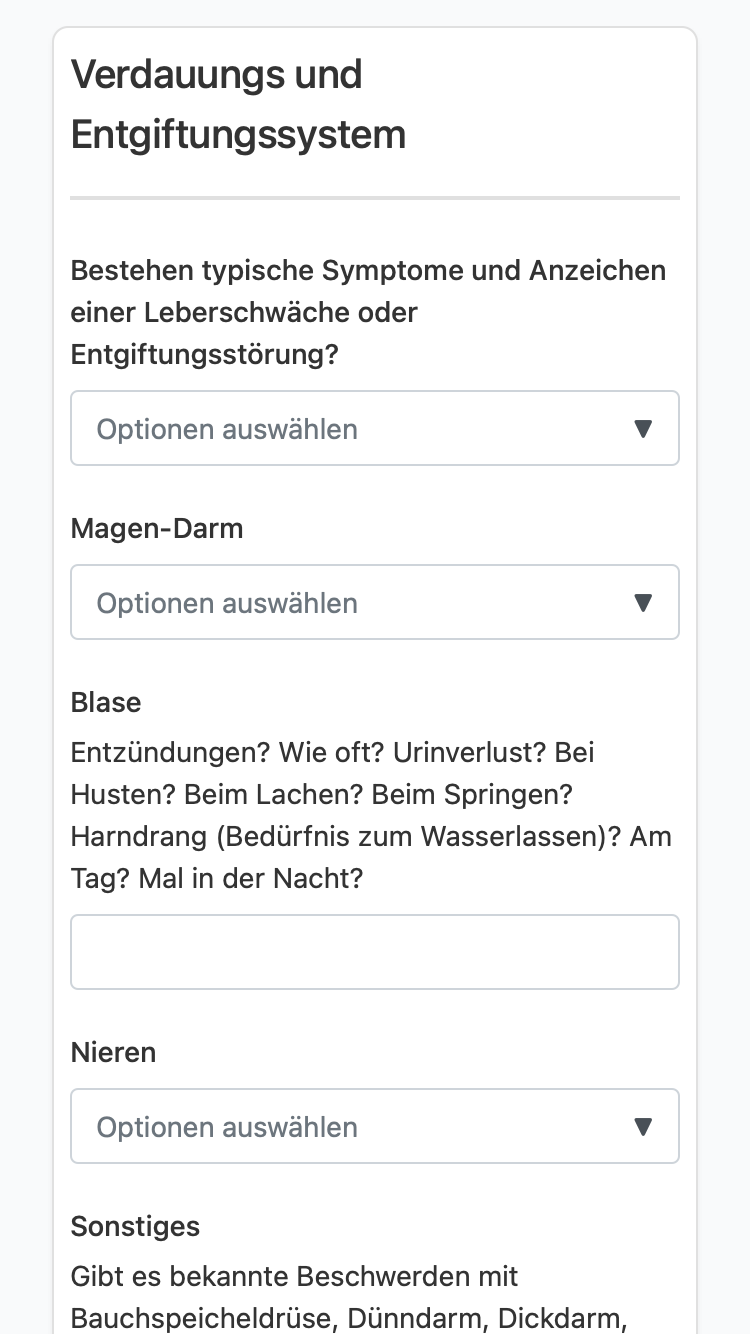Image resolution: width=750 pixels, height=1334 pixels.
Task: Click the Blase field label
Action: 106,702
